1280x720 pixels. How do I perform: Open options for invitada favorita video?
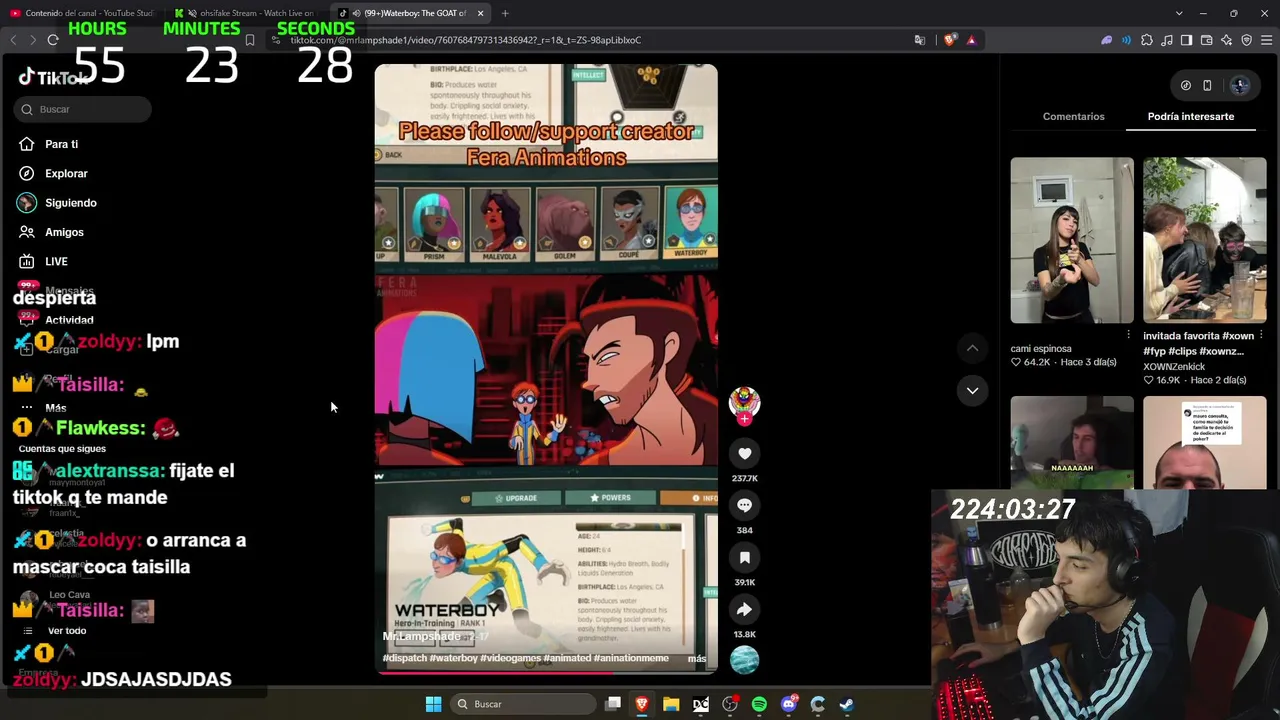coord(1261,335)
